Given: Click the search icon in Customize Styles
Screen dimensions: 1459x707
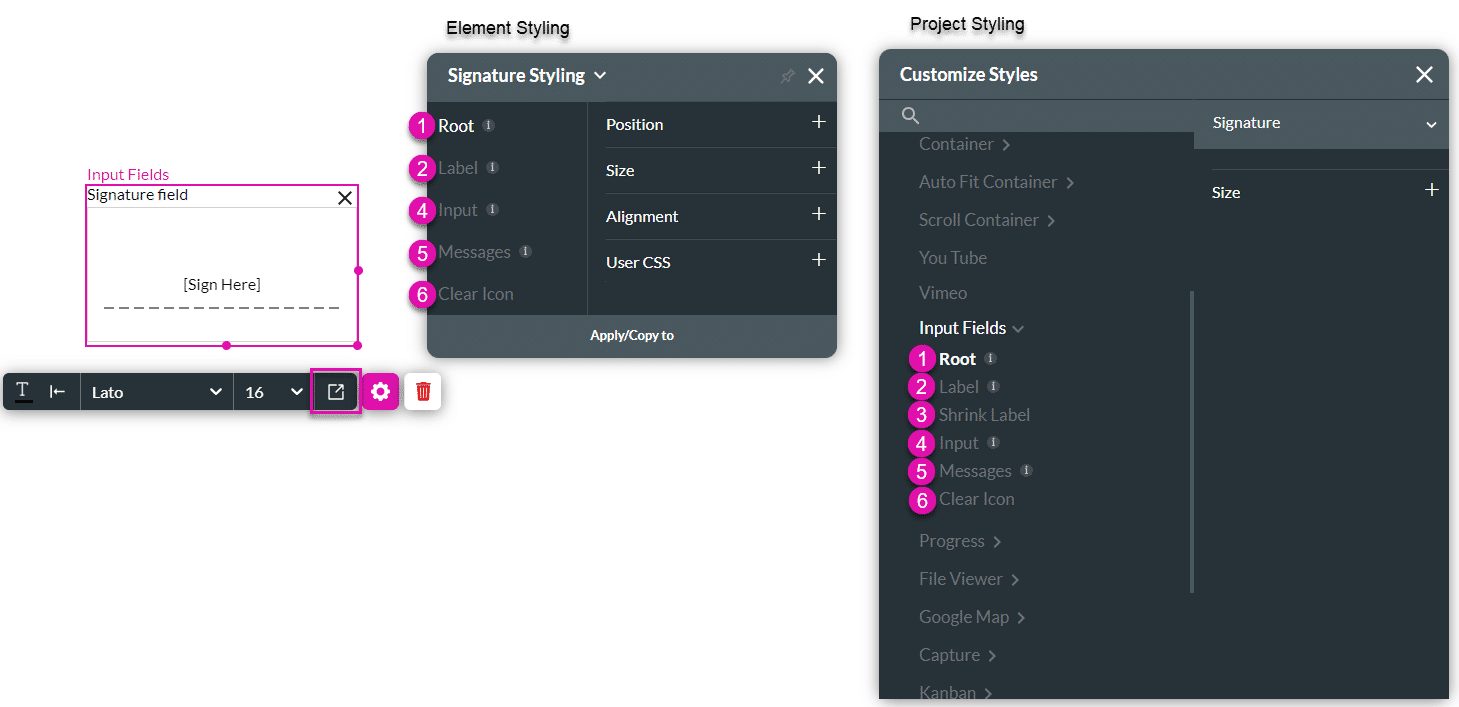Looking at the screenshot, I should (x=910, y=116).
